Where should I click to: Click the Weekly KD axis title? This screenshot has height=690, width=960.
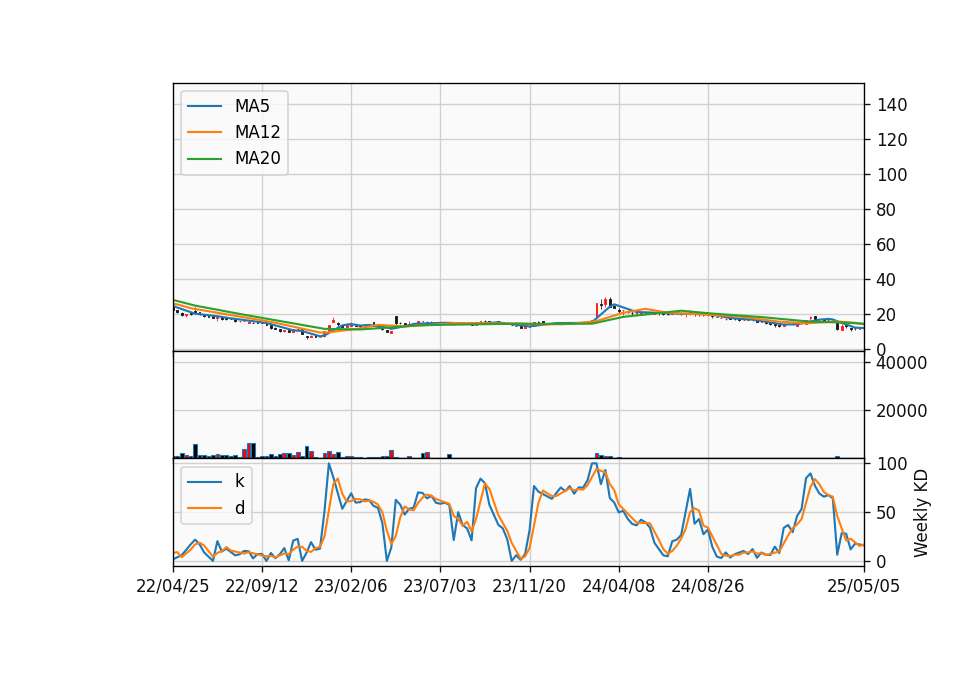pos(921,513)
